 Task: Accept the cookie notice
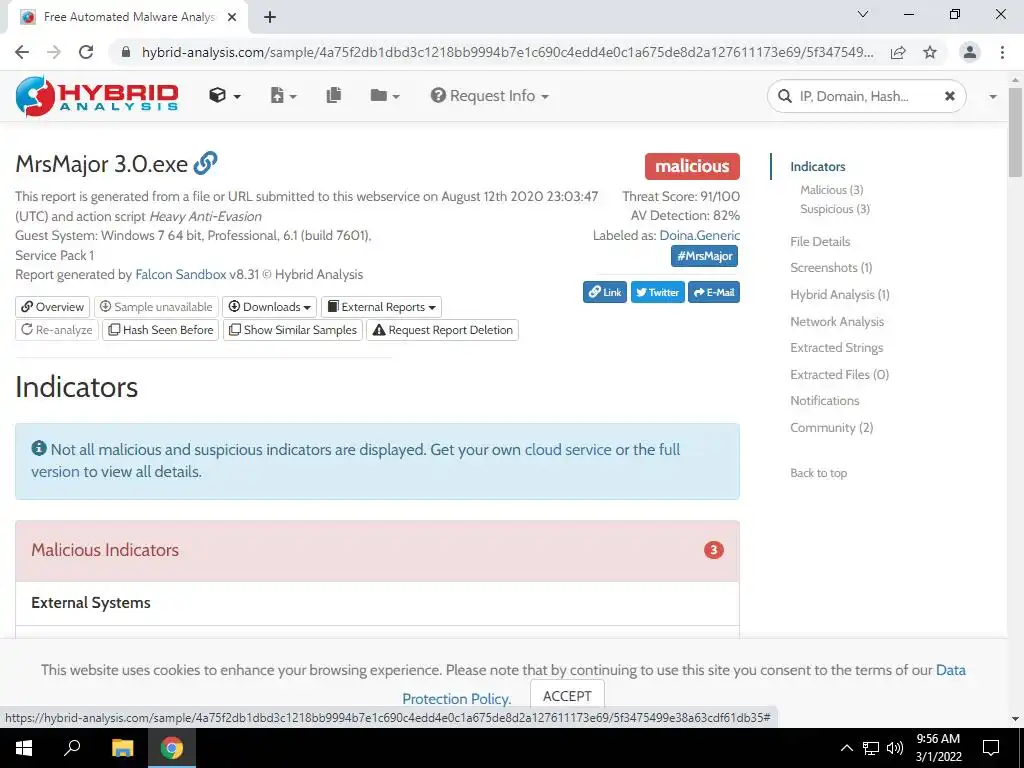point(567,696)
